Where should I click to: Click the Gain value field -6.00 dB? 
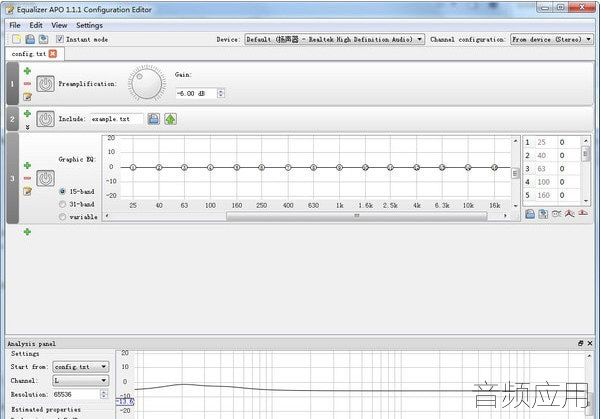coord(196,93)
